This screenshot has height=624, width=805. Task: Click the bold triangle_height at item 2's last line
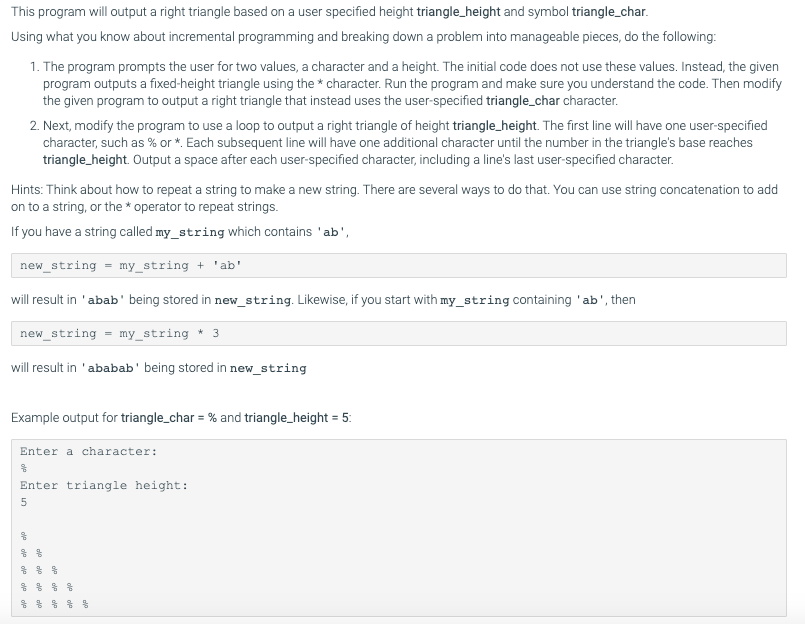[85, 160]
